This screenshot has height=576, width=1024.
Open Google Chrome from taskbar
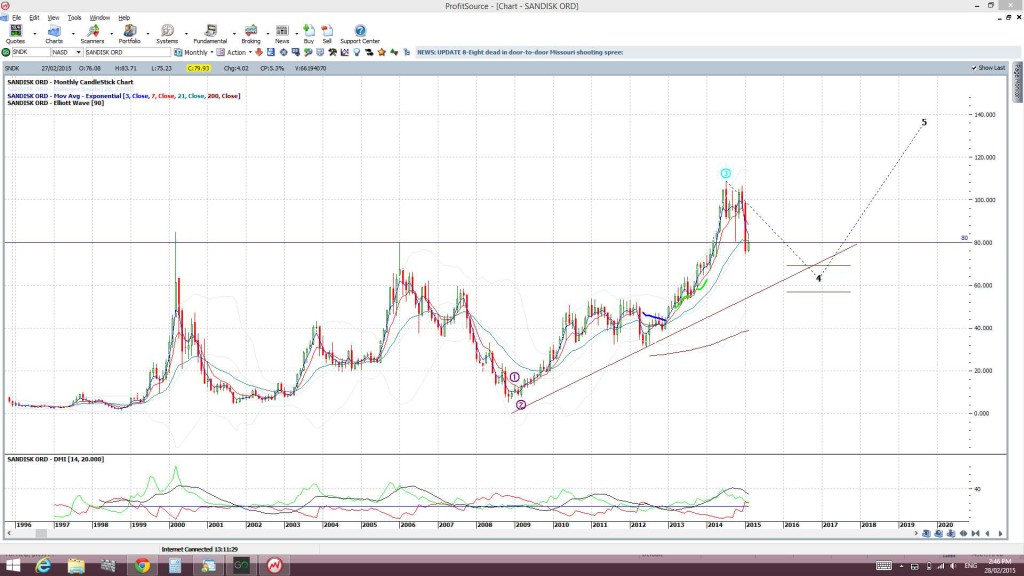coord(142,566)
